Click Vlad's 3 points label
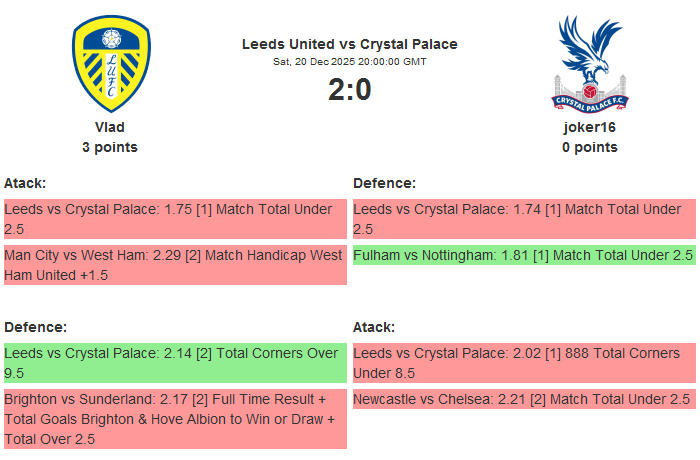The width and height of the screenshot is (700, 460). click(x=110, y=147)
